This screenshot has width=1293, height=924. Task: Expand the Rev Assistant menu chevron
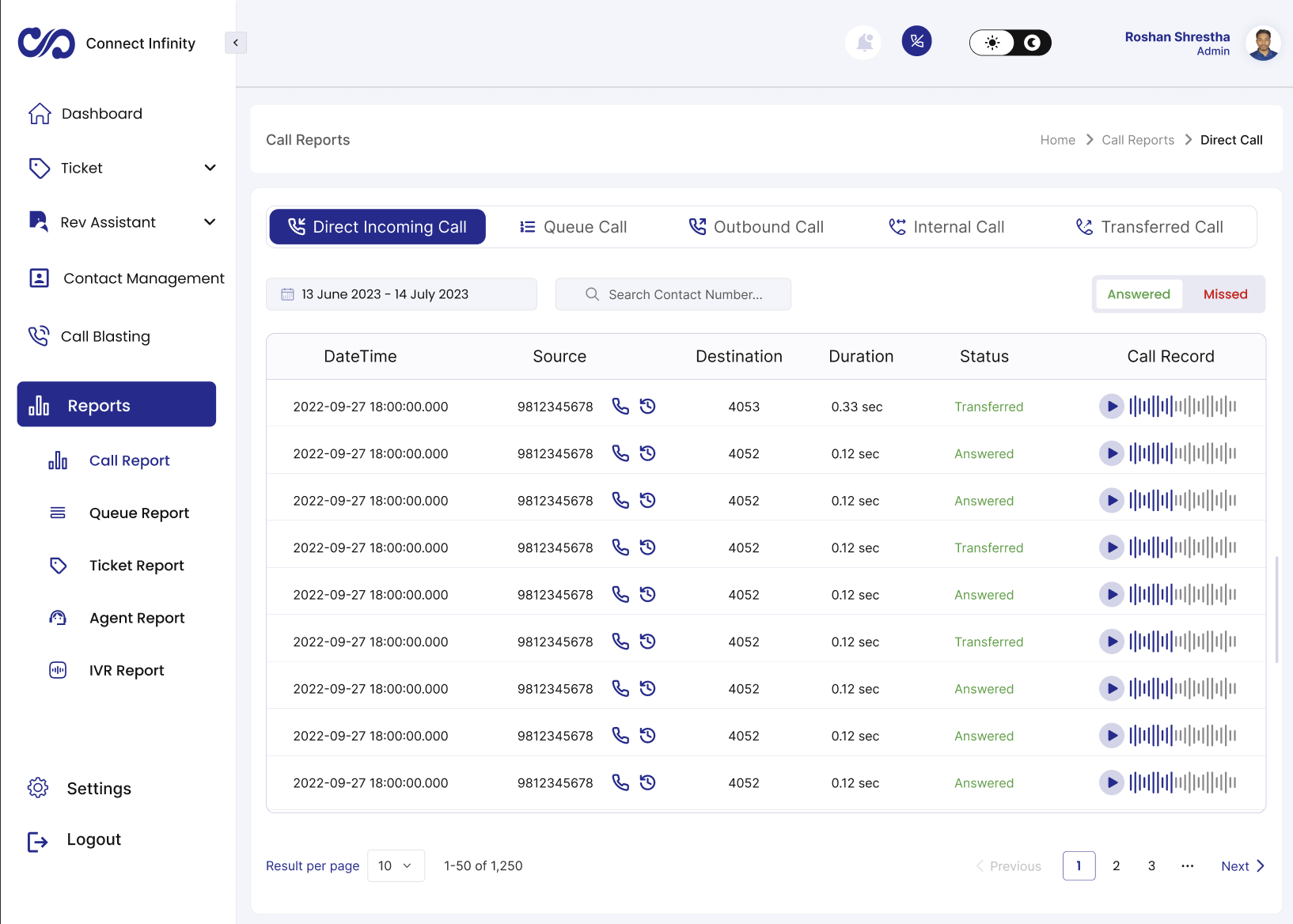pyautogui.click(x=210, y=222)
